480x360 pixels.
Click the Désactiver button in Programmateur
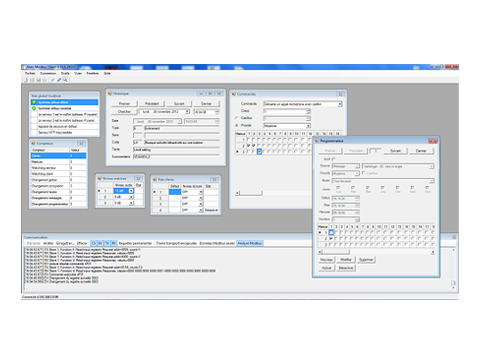tap(346, 268)
